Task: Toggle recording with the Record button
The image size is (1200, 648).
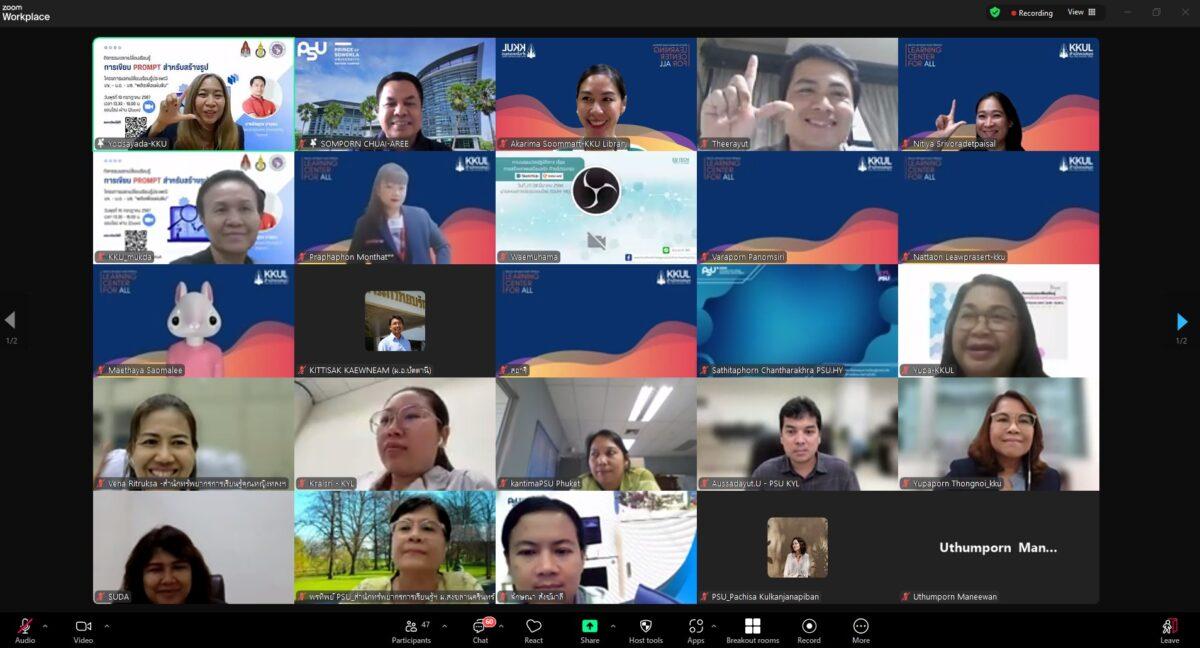Action: point(809,629)
